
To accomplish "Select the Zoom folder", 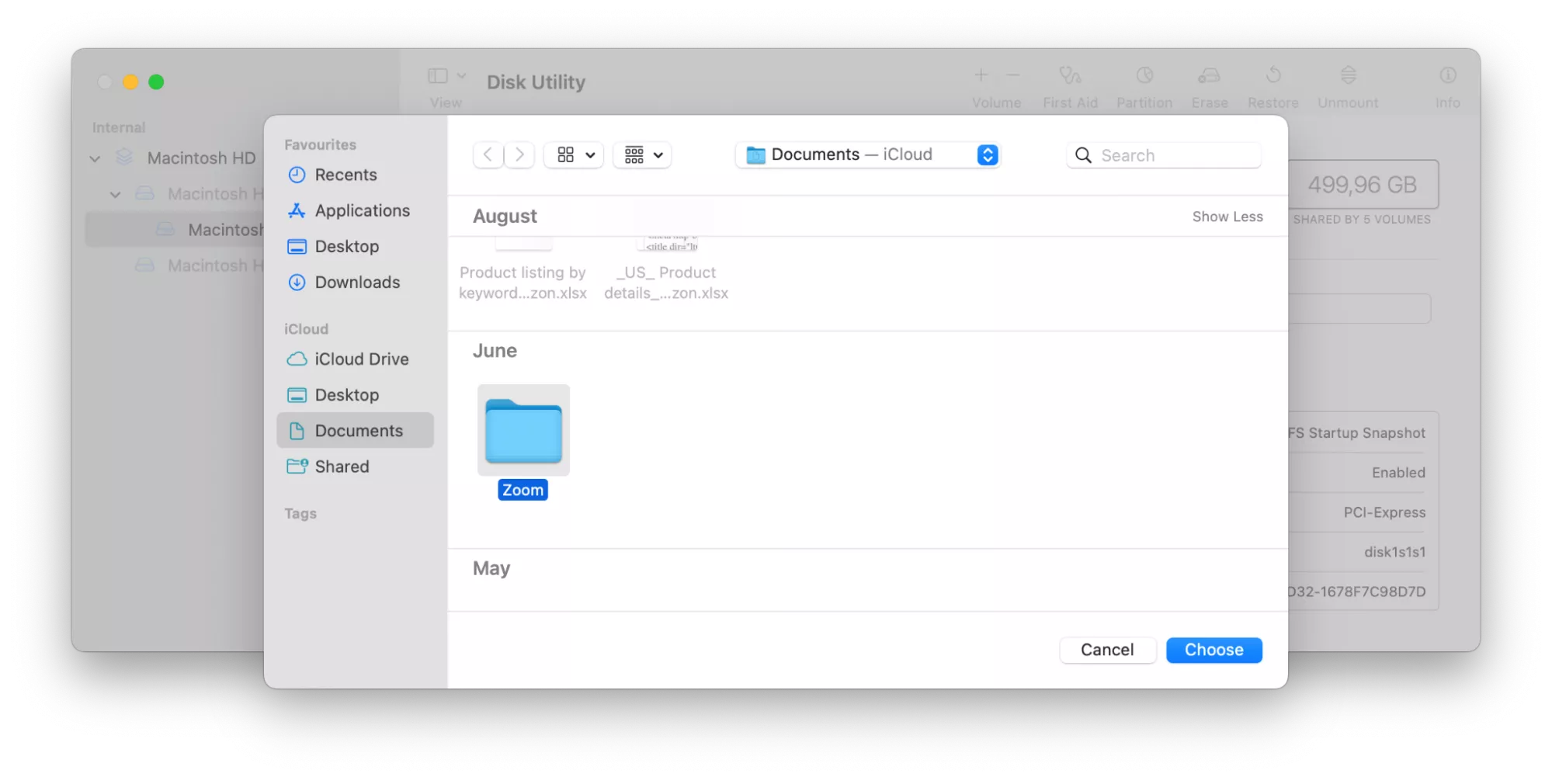I will 523,431.
